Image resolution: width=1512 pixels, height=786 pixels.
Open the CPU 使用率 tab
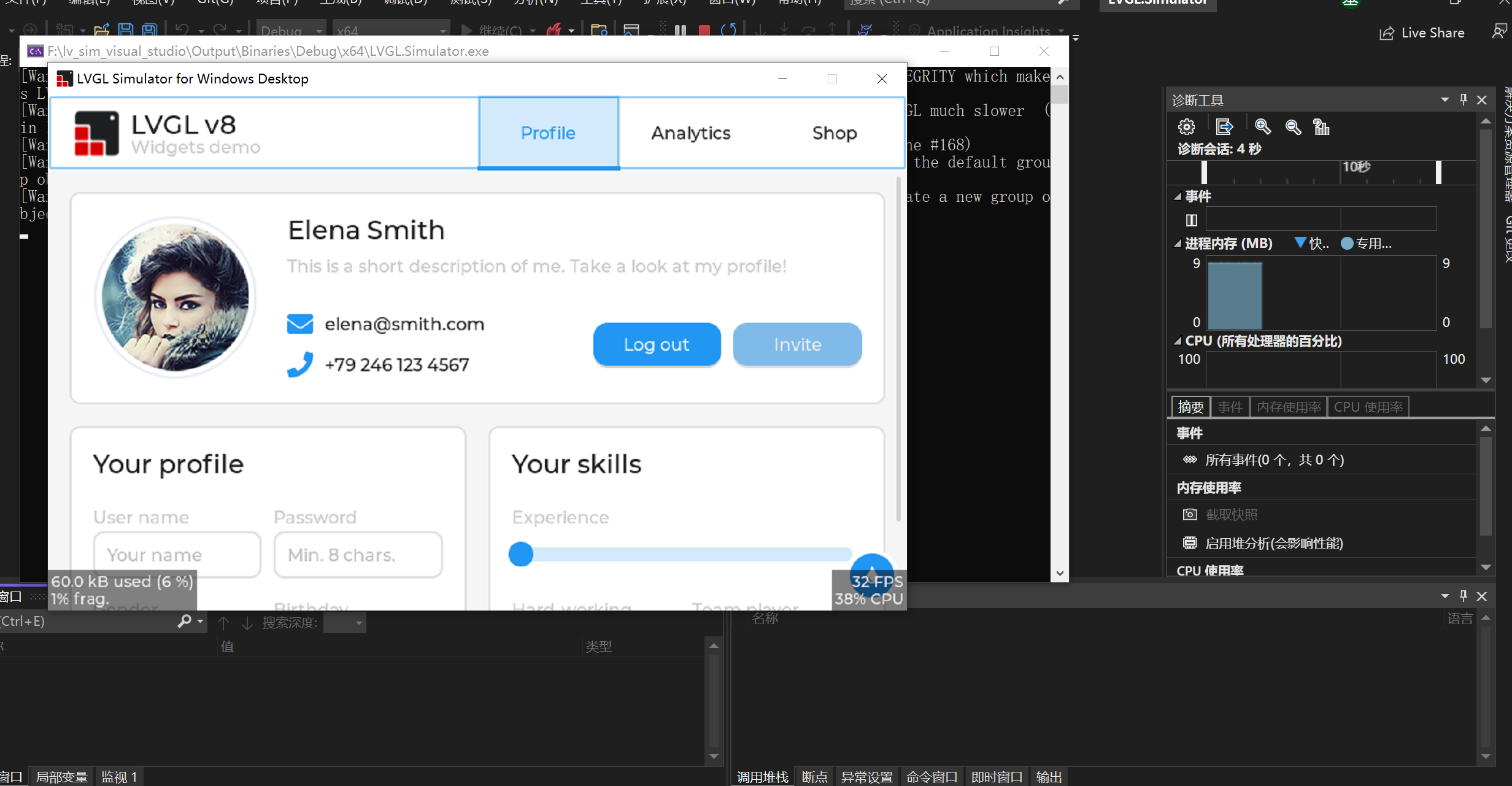pos(1368,407)
